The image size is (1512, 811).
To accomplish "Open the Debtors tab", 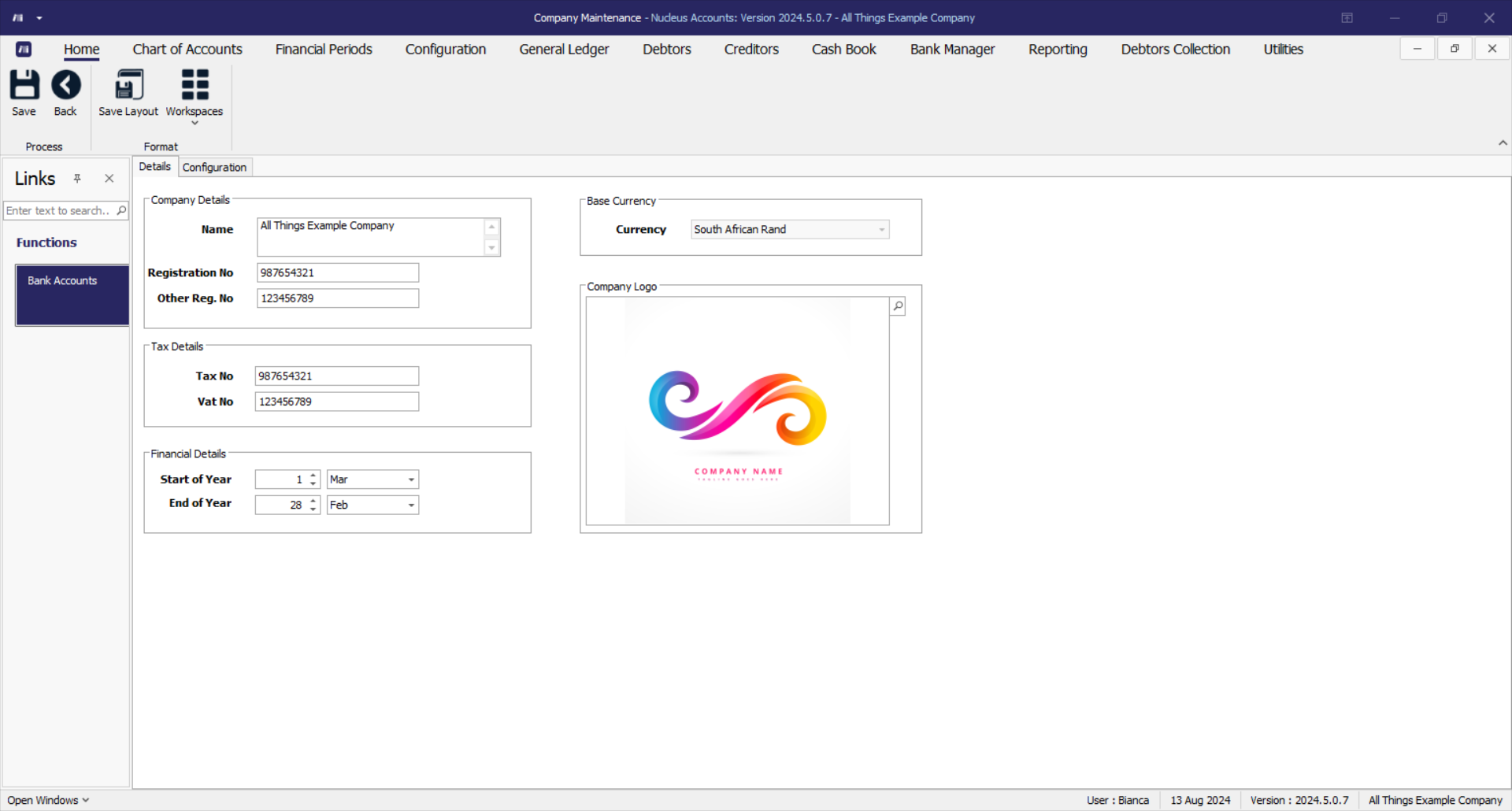I will point(667,49).
